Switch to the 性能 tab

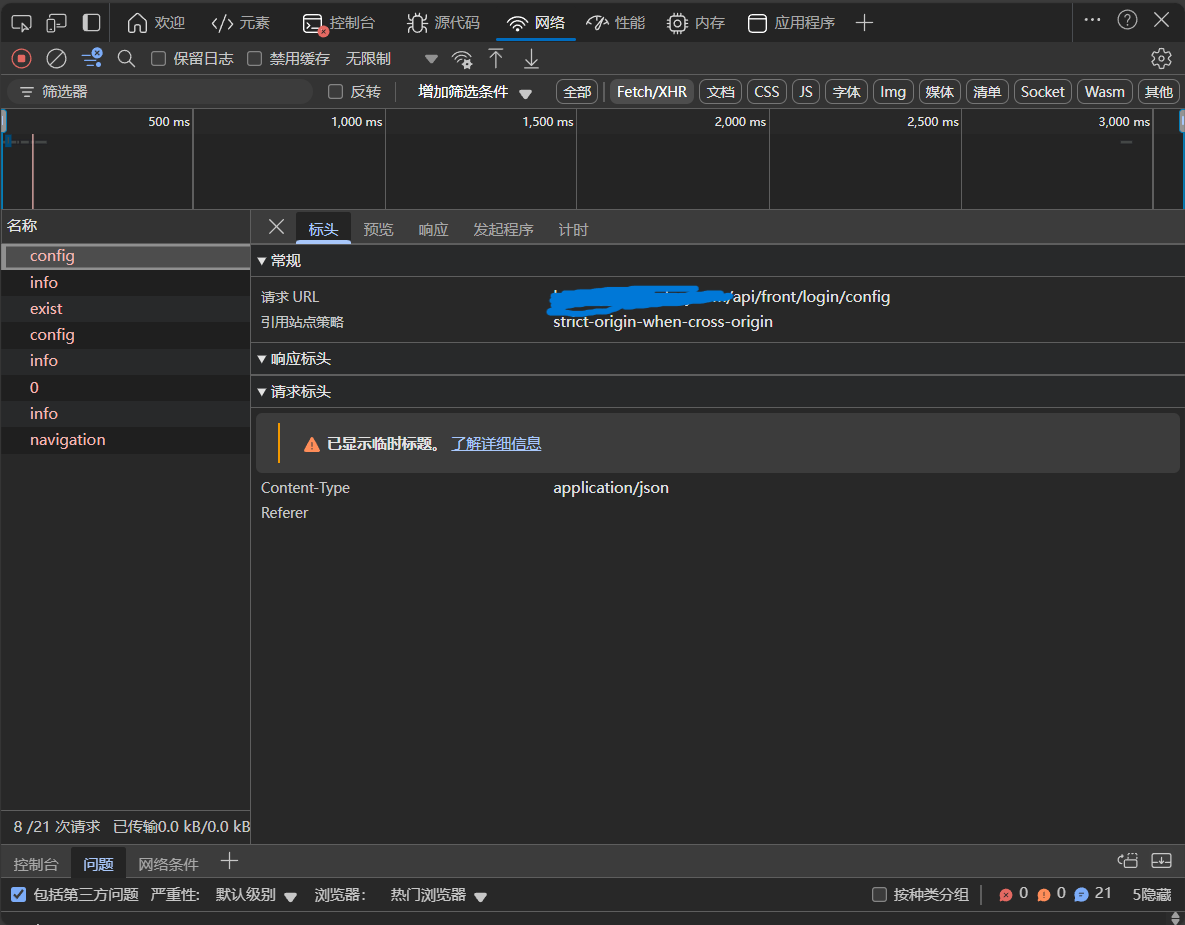(x=615, y=23)
